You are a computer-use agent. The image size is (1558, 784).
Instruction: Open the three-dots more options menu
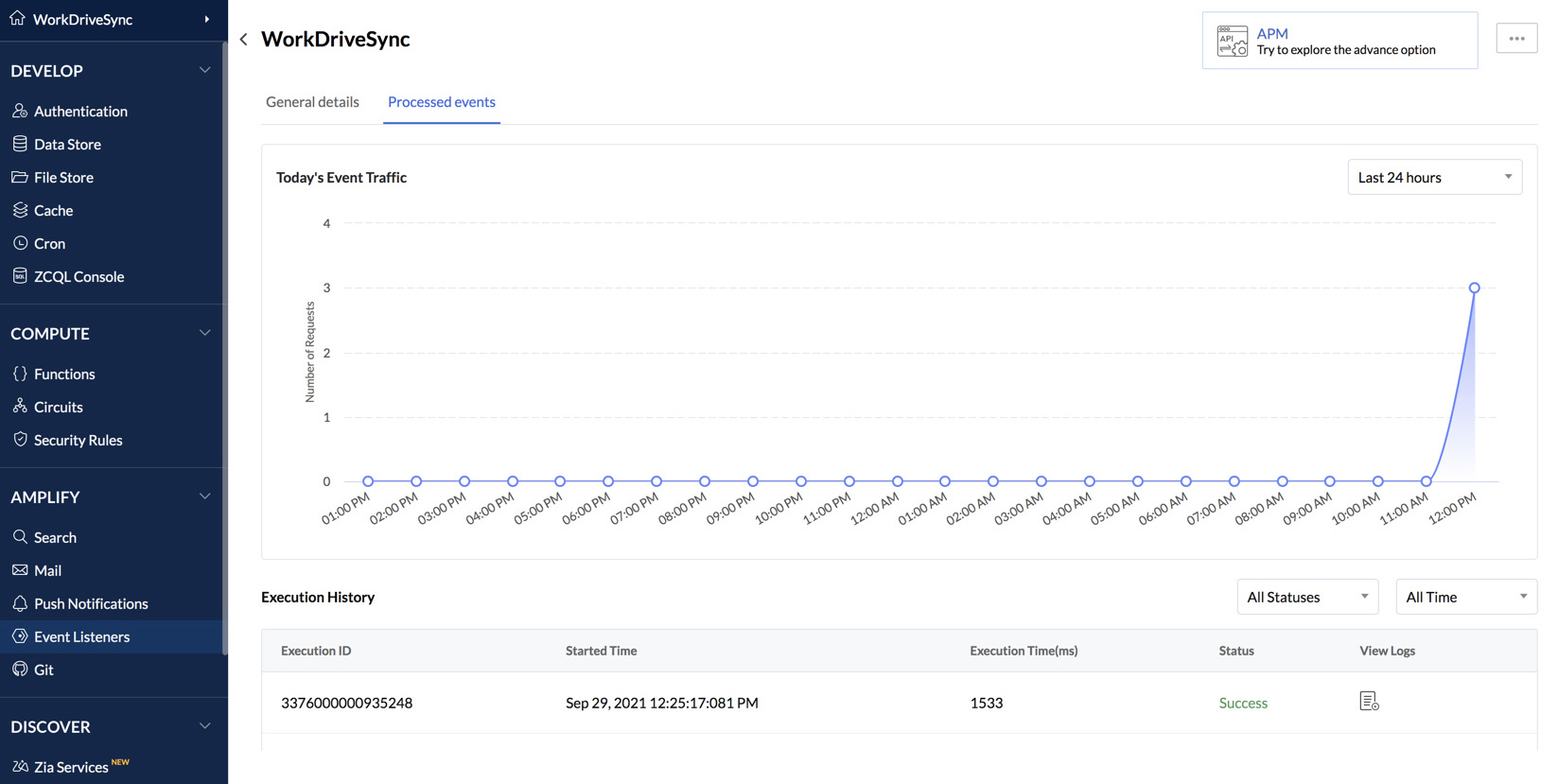(1516, 39)
